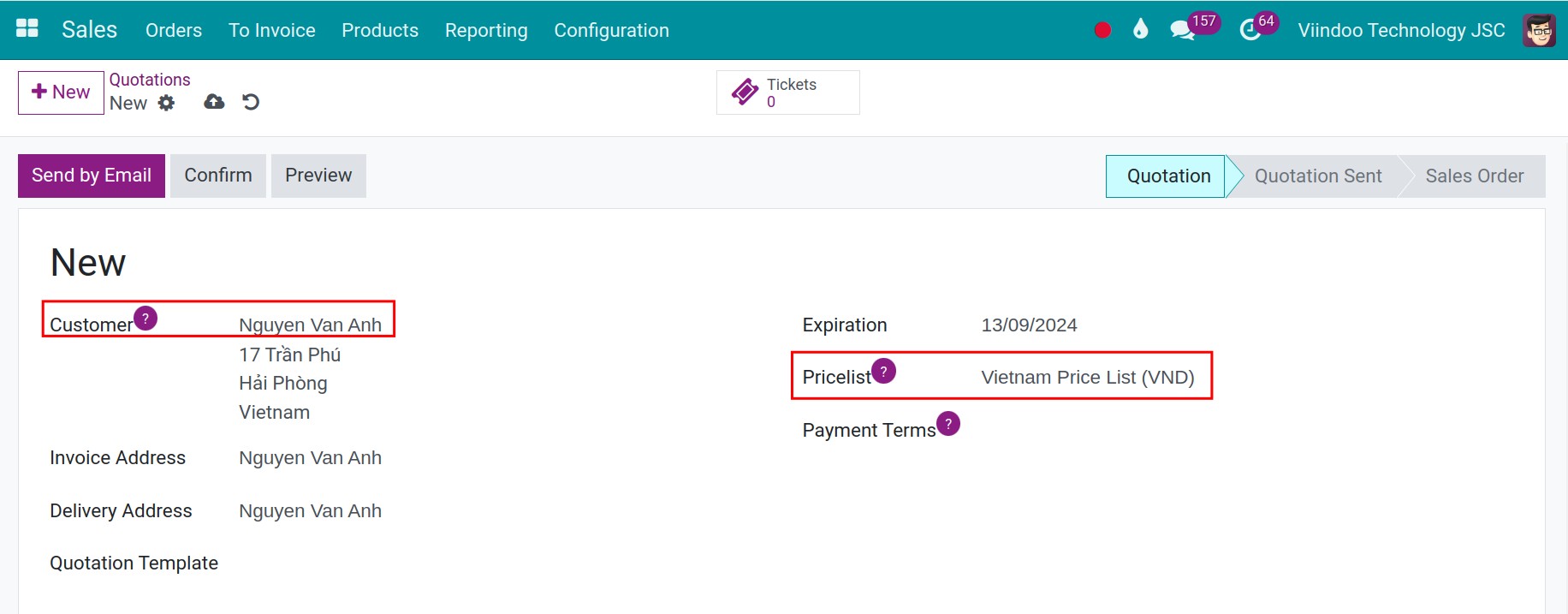
Task: Click the address line Vietnam
Action: tap(275, 413)
